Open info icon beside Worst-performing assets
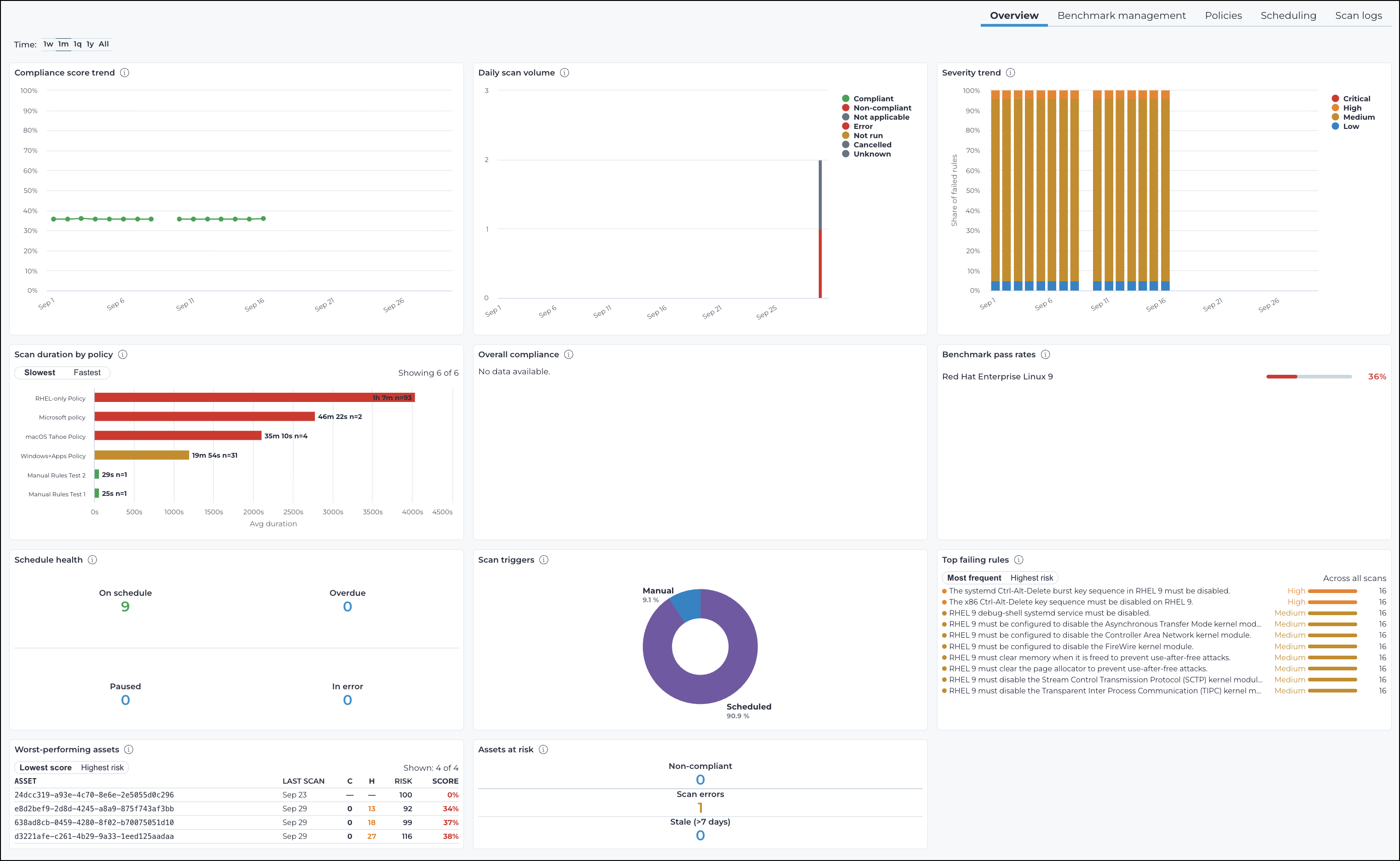The height and width of the screenshot is (861, 1400). click(128, 750)
